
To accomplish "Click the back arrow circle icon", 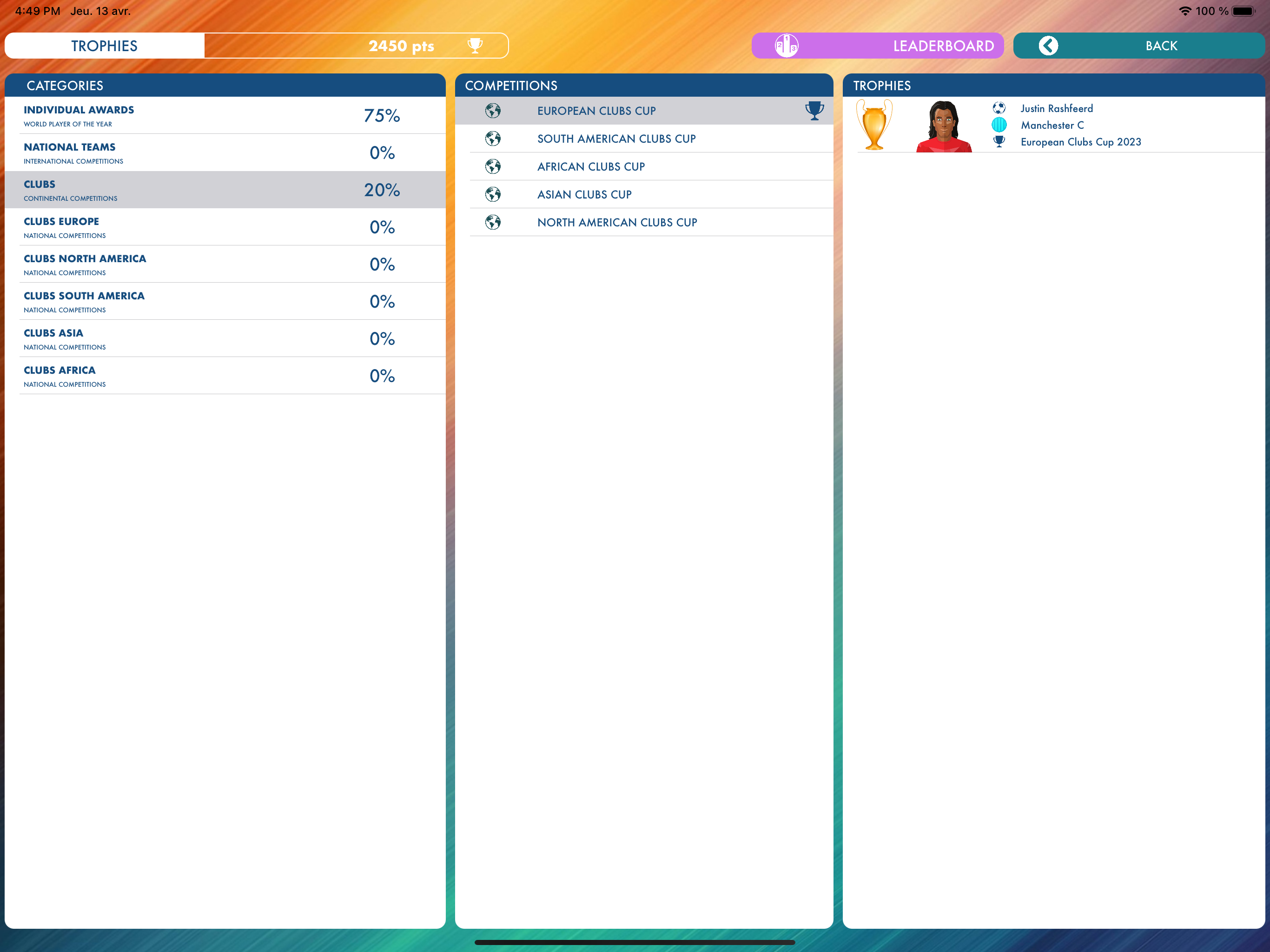I will (x=1048, y=46).
